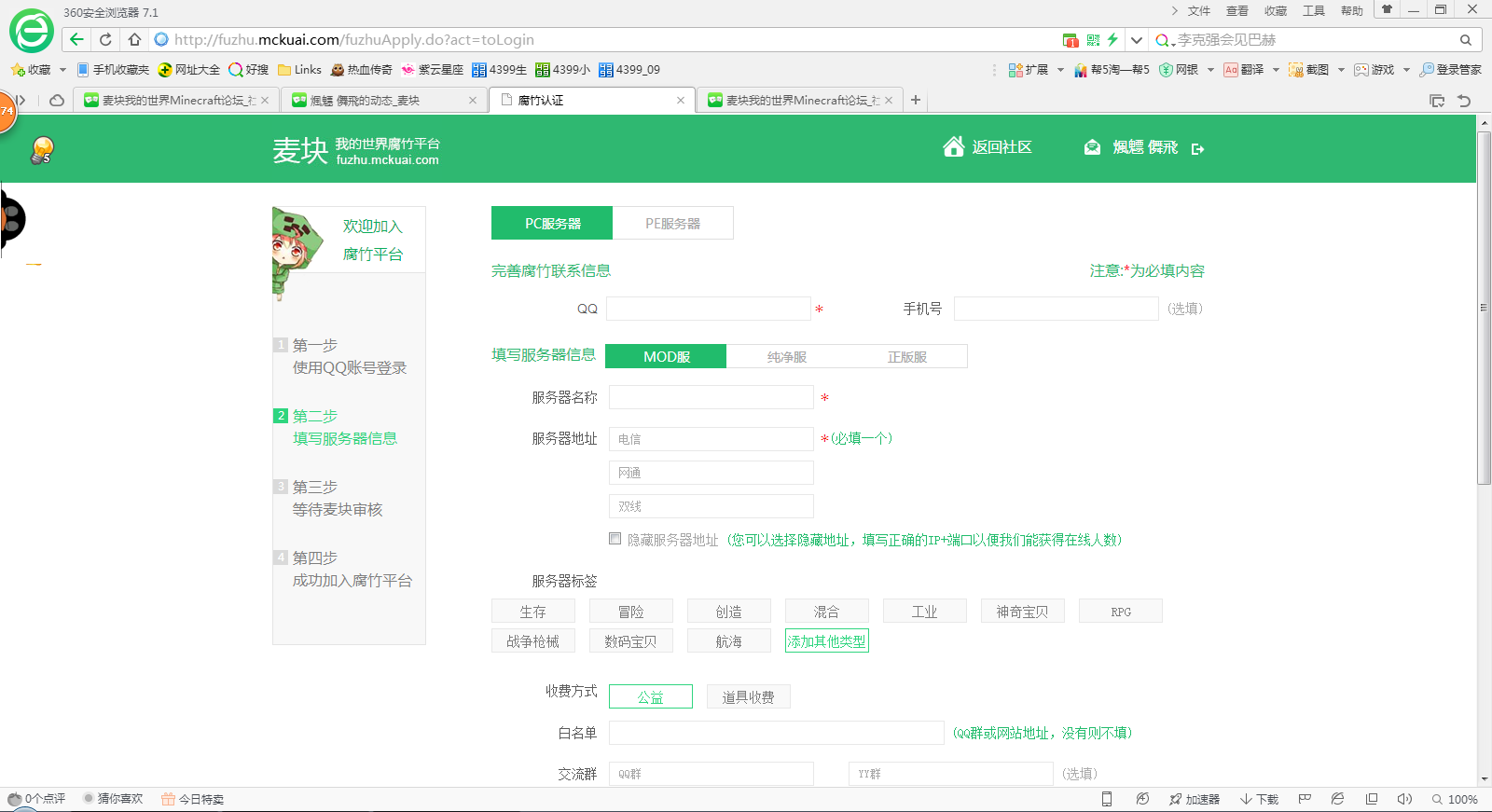
Task: Click the 翻译 translate icon
Action: point(1231,70)
